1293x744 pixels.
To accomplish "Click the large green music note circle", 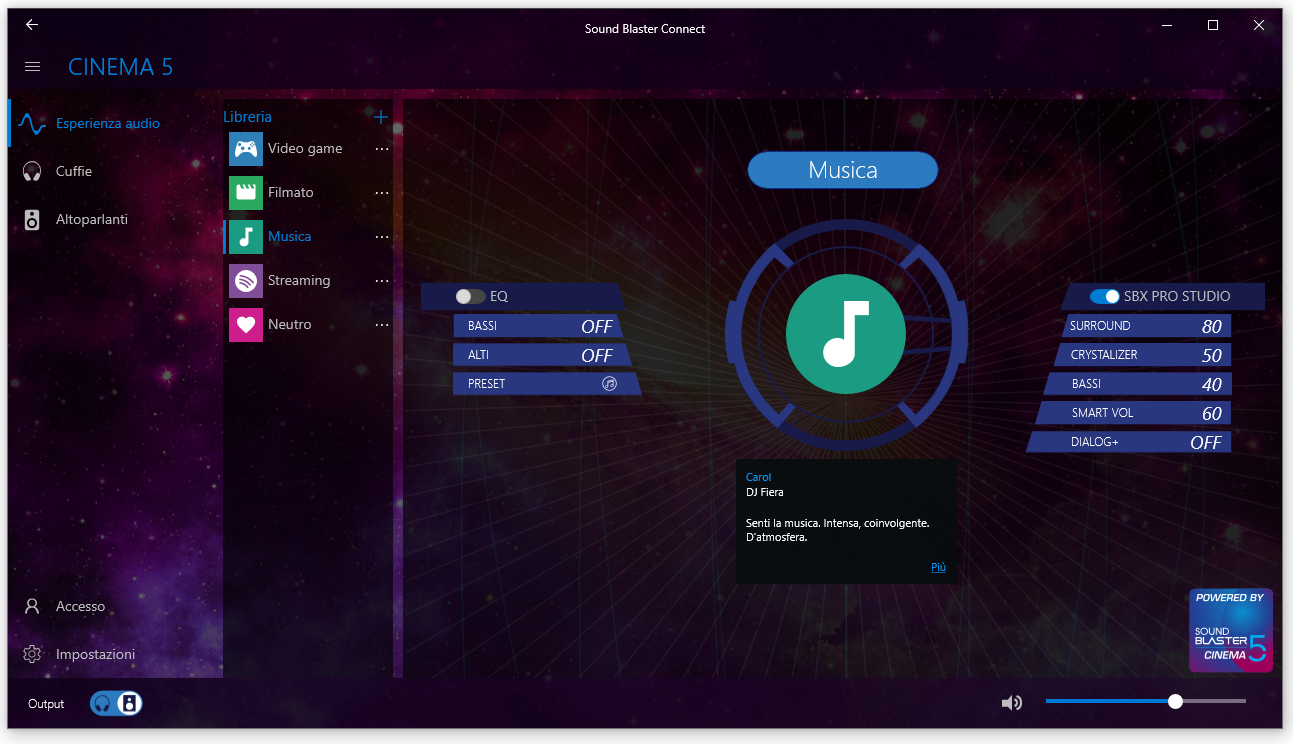I will (x=846, y=334).
